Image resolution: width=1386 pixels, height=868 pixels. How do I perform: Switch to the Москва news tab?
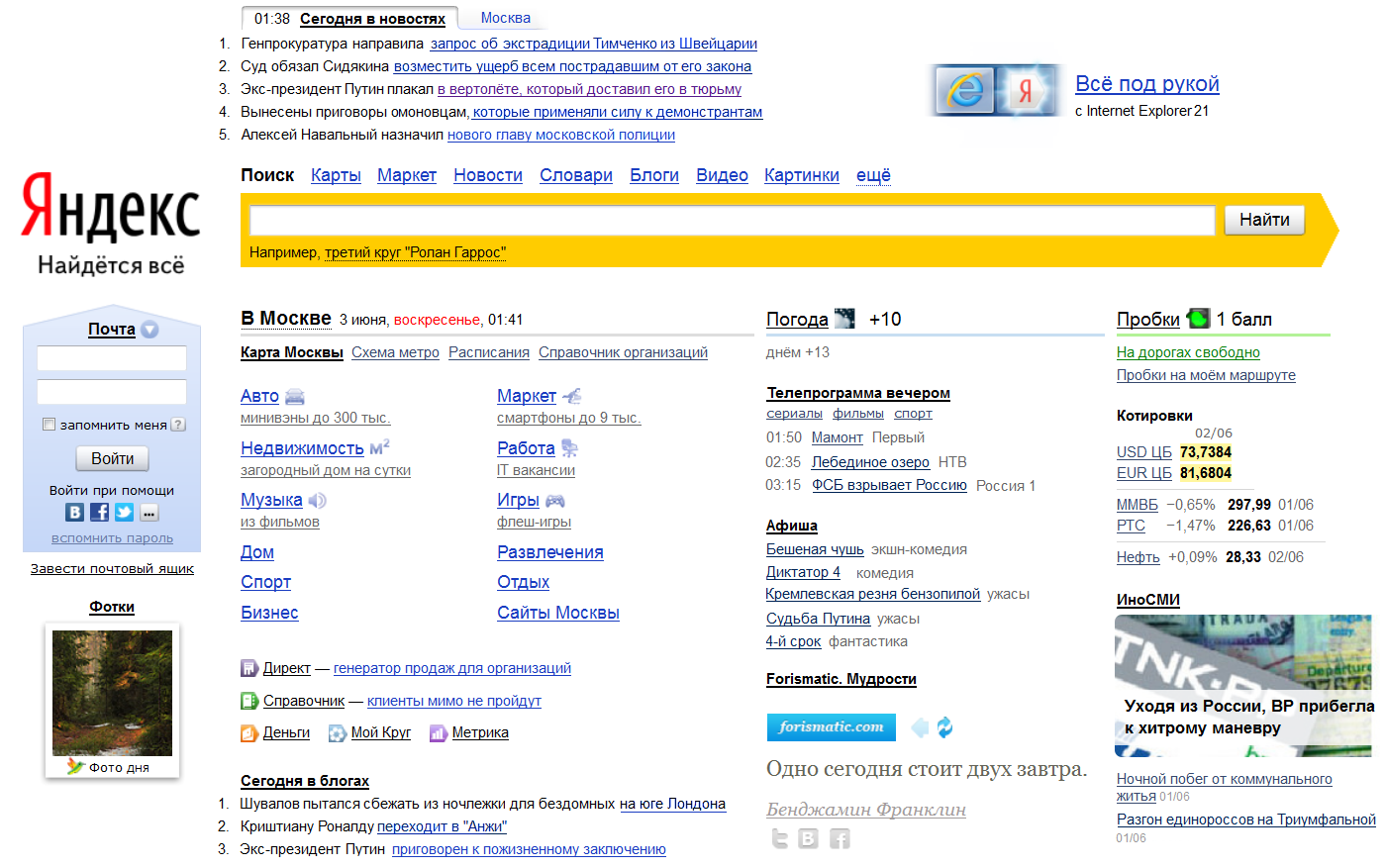click(505, 18)
